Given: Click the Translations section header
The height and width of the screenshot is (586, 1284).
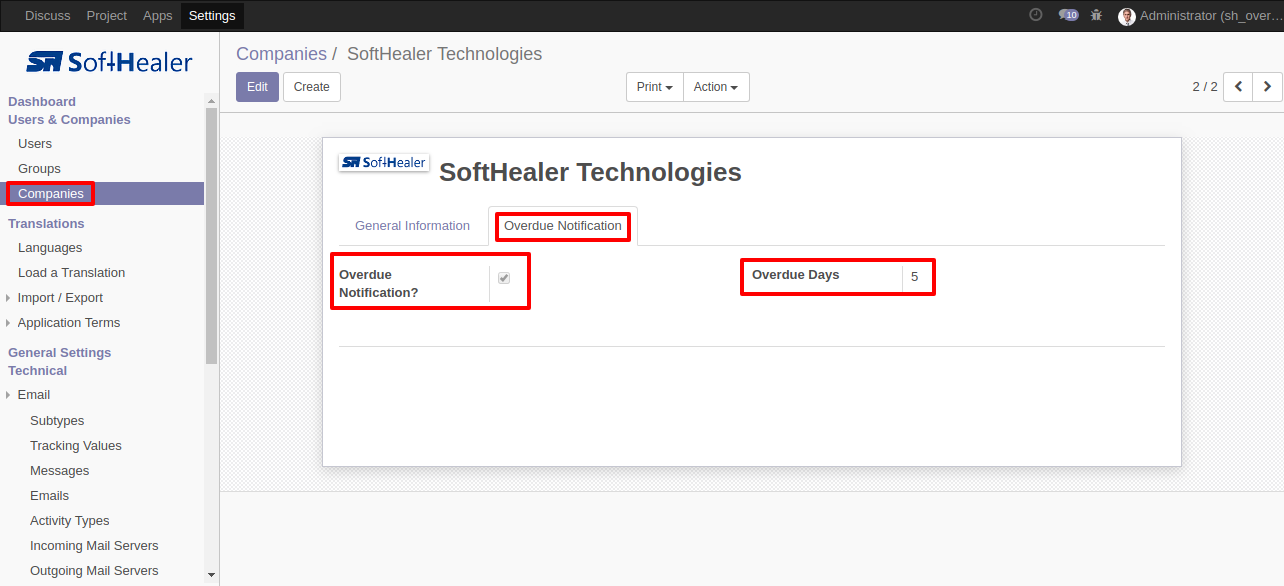Looking at the screenshot, I should [x=46, y=224].
